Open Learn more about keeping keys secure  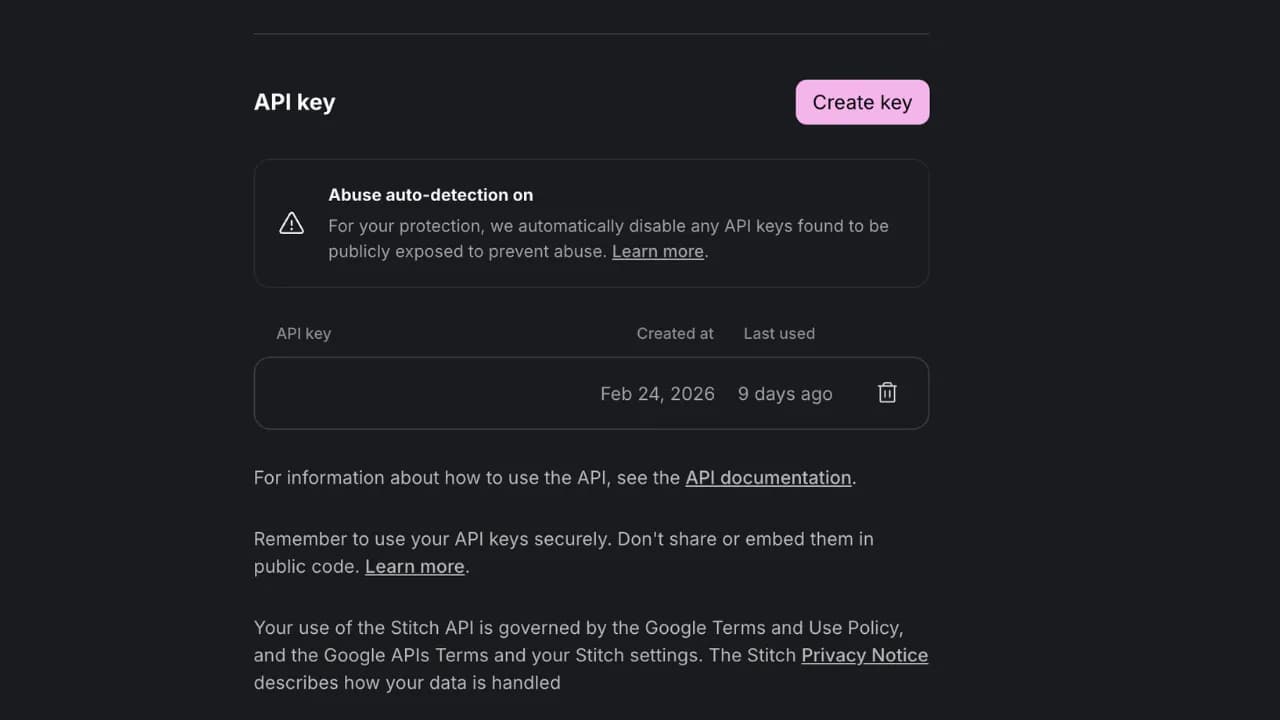pyautogui.click(x=414, y=566)
